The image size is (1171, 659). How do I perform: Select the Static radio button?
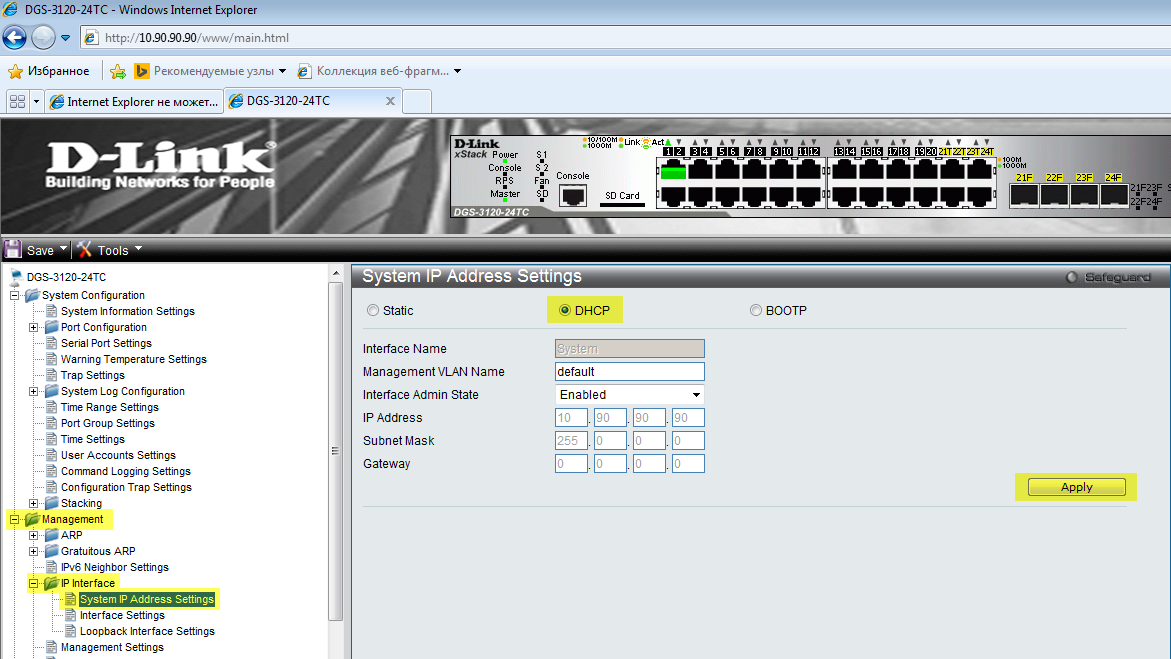click(373, 311)
